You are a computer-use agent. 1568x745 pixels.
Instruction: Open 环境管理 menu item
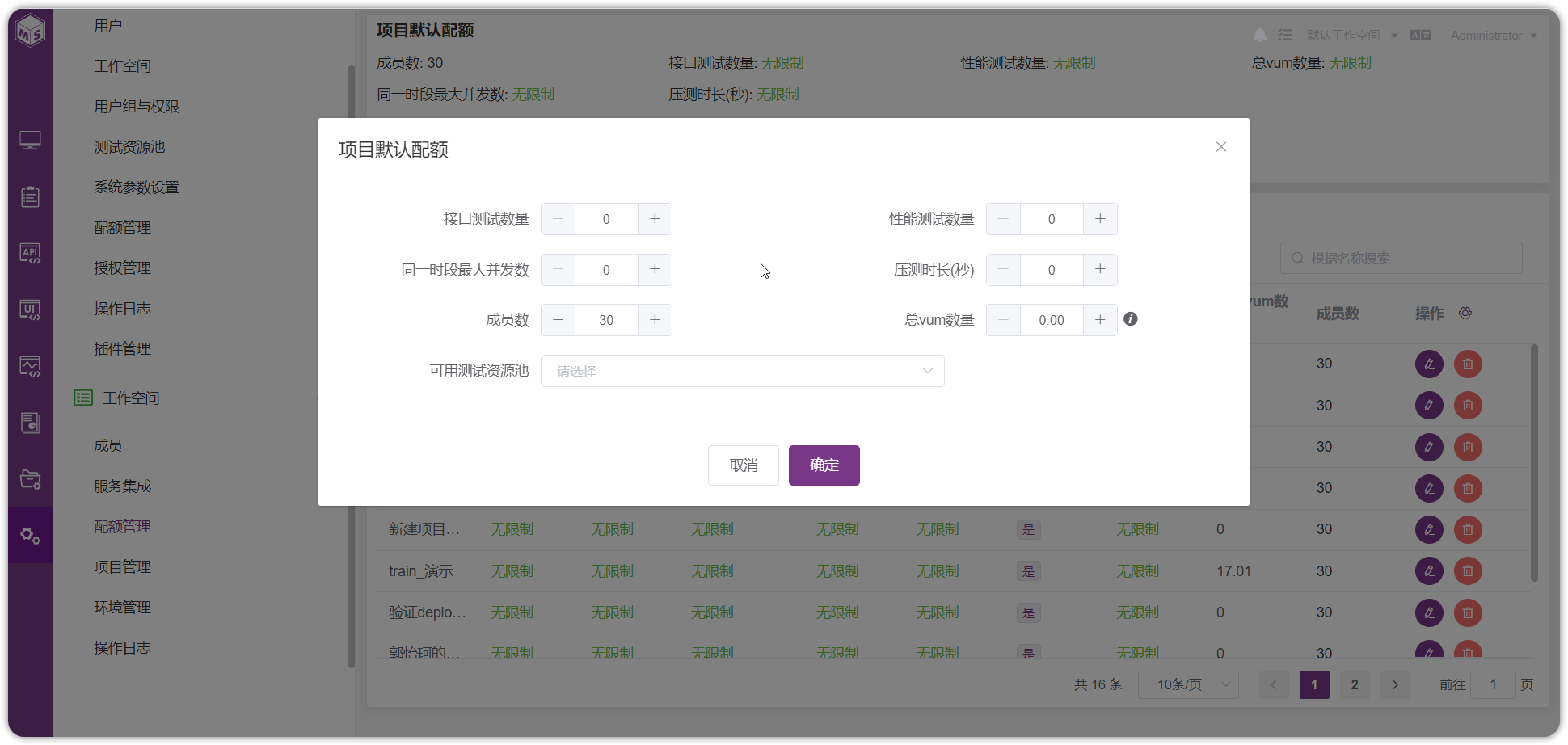tap(122, 608)
